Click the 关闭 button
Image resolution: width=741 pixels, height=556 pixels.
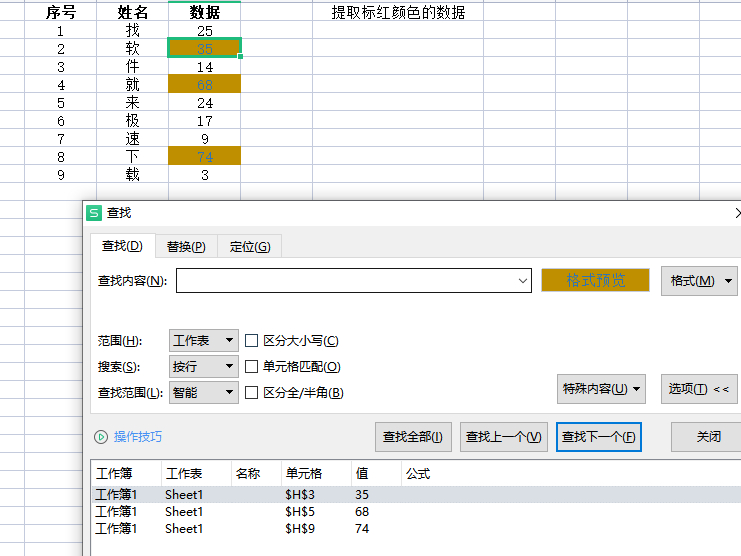707,437
